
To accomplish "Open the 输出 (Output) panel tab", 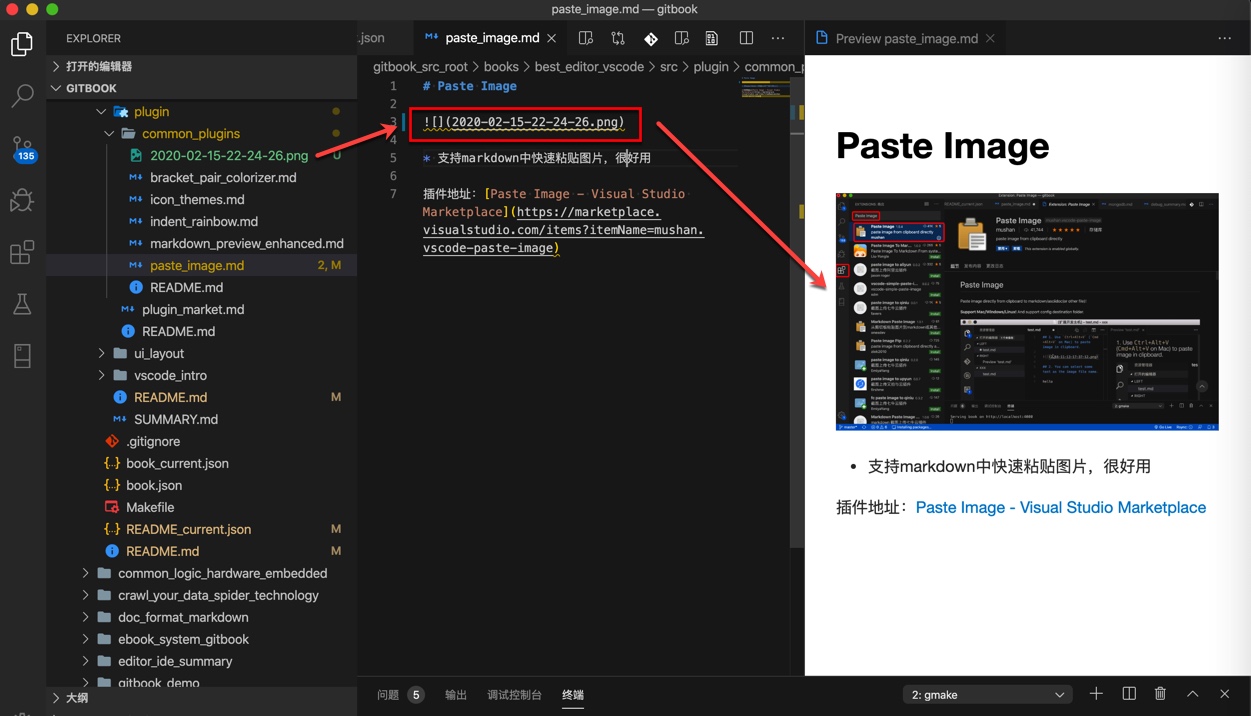I will pos(455,693).
